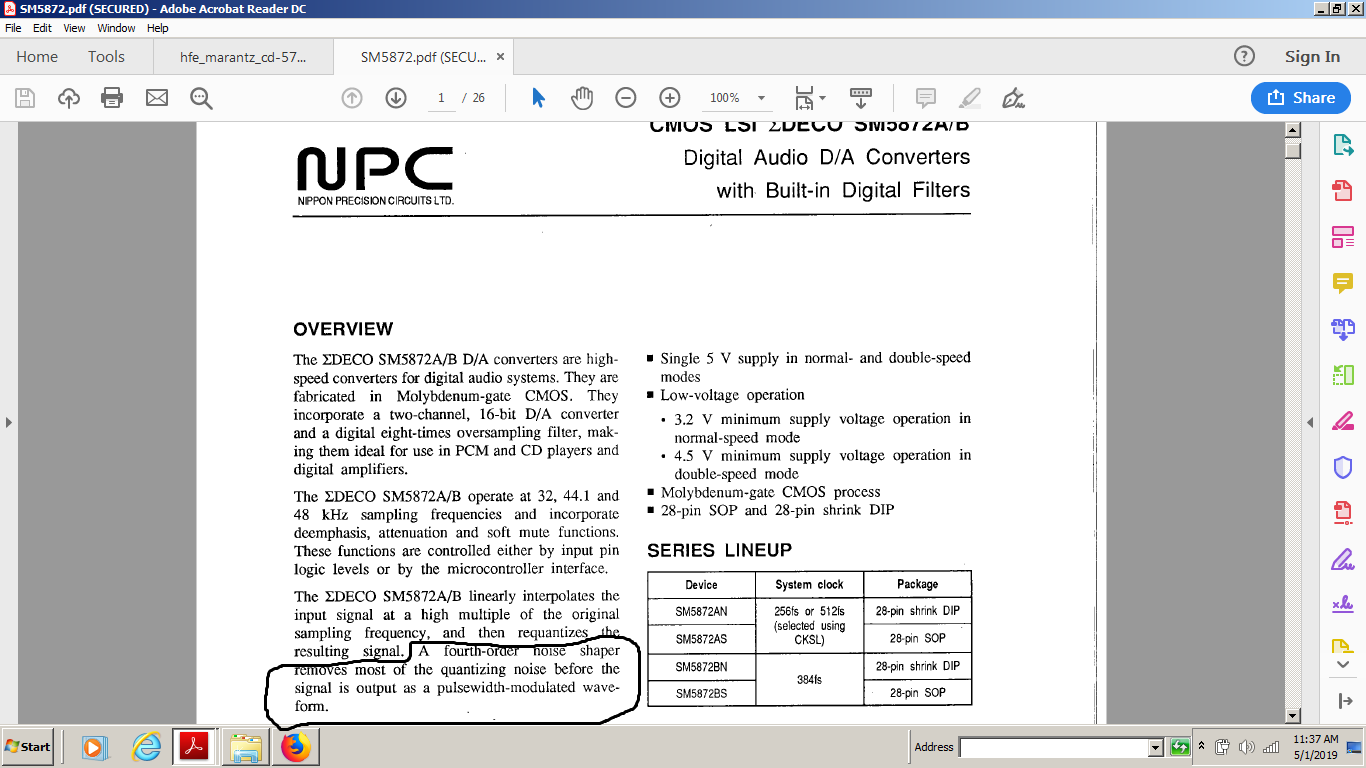Activate the Selection arrow tool
The image size is (1366, 768).
538,98
